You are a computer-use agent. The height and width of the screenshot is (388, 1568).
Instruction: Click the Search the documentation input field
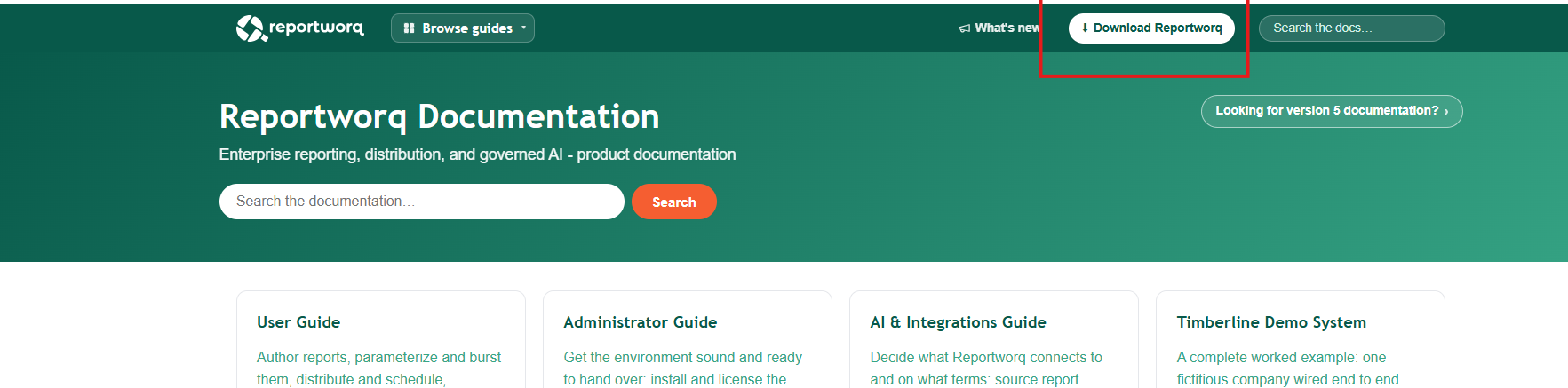click(x=422, y=202)
